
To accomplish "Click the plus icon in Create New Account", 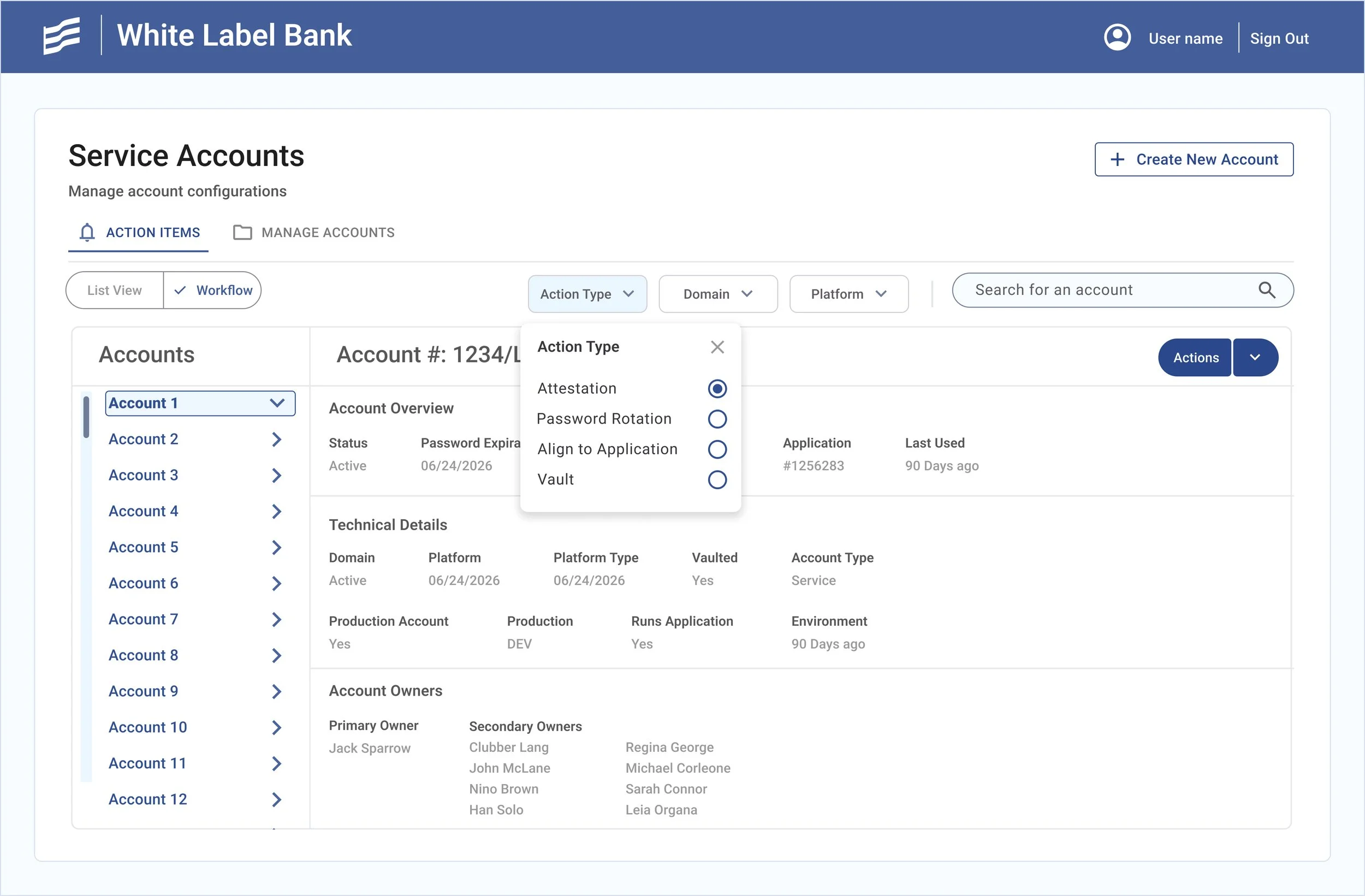I will (1117, 159).
